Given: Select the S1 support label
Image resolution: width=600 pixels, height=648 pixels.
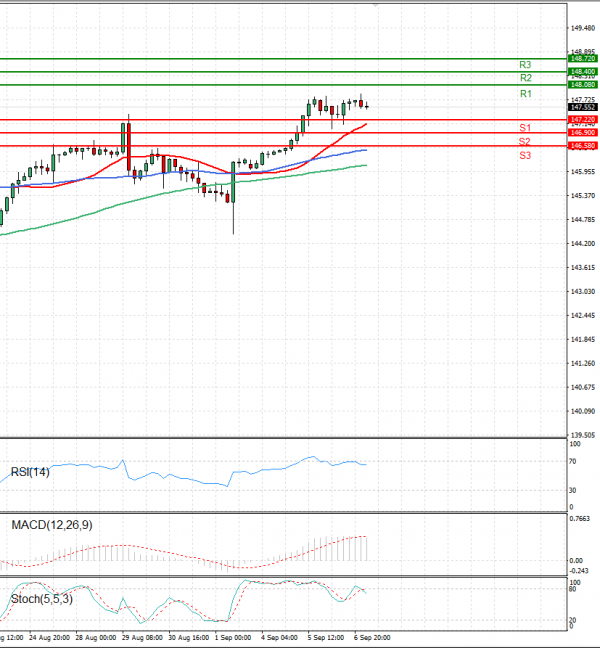Looking at the screenshot, I should [525, 128].
